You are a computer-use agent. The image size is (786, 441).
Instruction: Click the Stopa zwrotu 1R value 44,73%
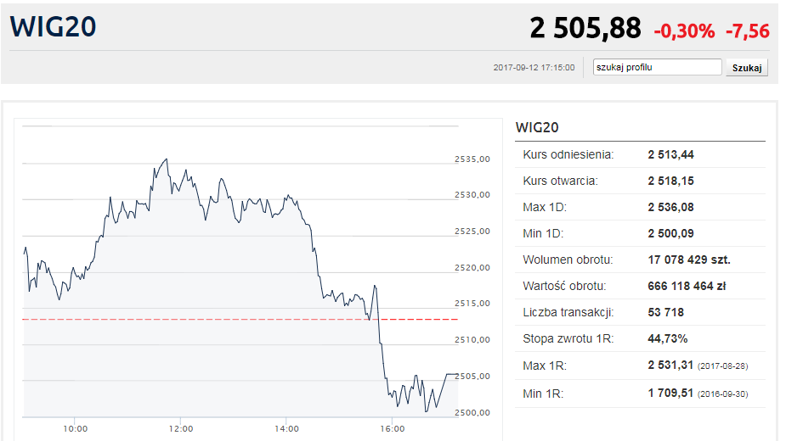(667, 338)
